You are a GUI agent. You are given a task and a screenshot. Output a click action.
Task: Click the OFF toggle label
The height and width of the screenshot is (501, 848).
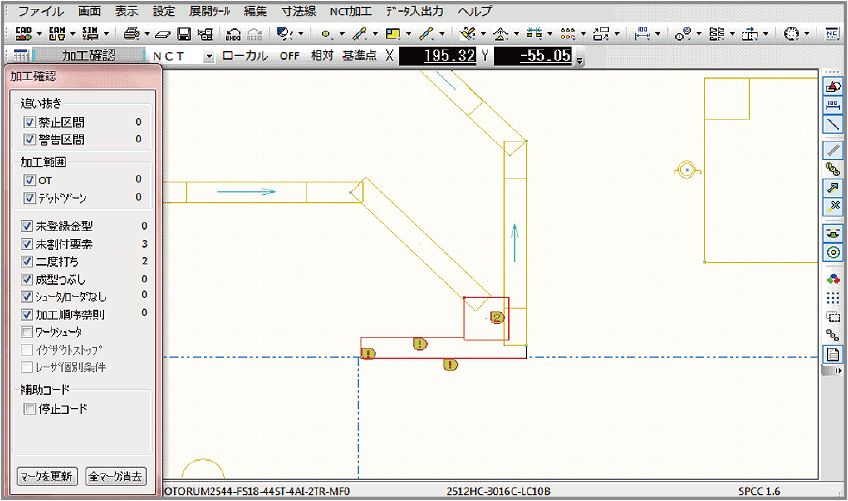tap(290, 56)
